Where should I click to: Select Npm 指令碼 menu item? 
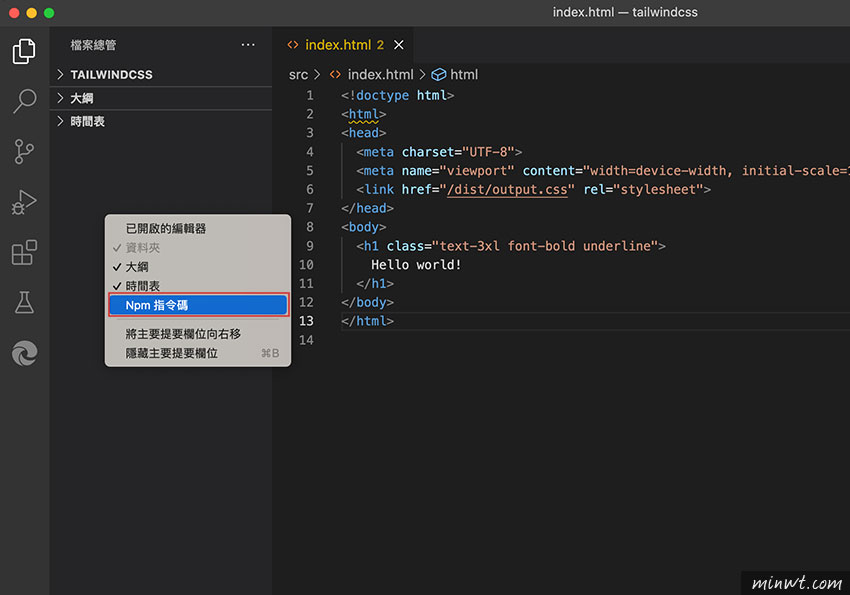(198, 305)
